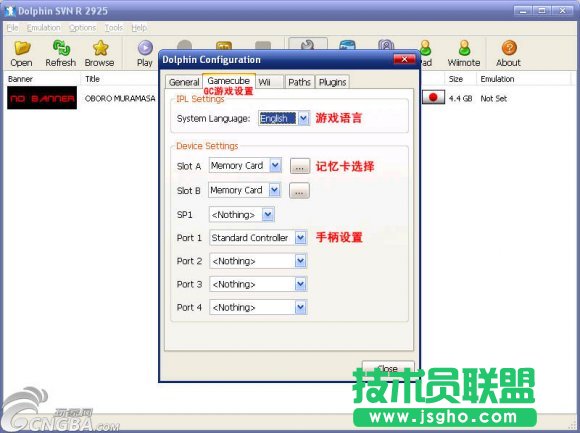Switch to the Wii tab
Screen dimensions: 580x433
(x=269, y=82)
